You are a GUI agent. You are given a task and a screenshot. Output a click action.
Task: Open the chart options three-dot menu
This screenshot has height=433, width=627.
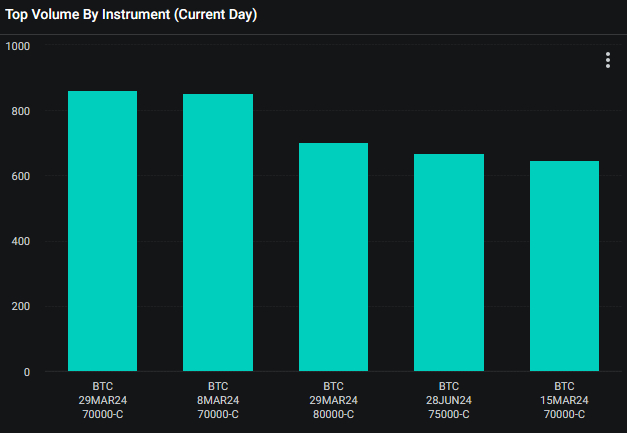(x=607, y=60)
